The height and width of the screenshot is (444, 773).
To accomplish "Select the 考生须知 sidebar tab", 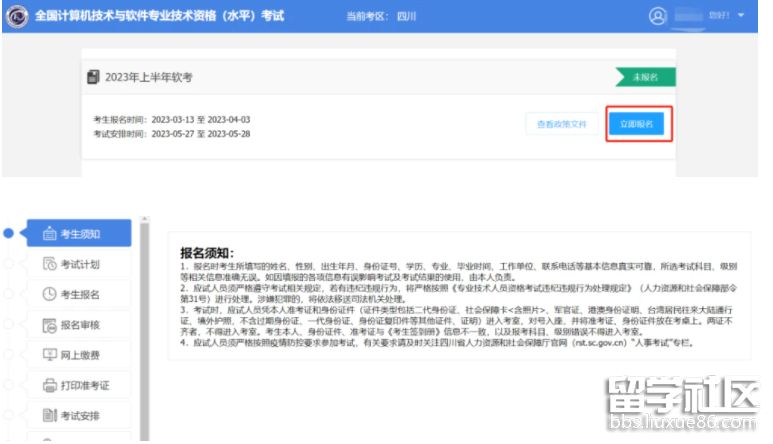I will click(x=78, y=234).
